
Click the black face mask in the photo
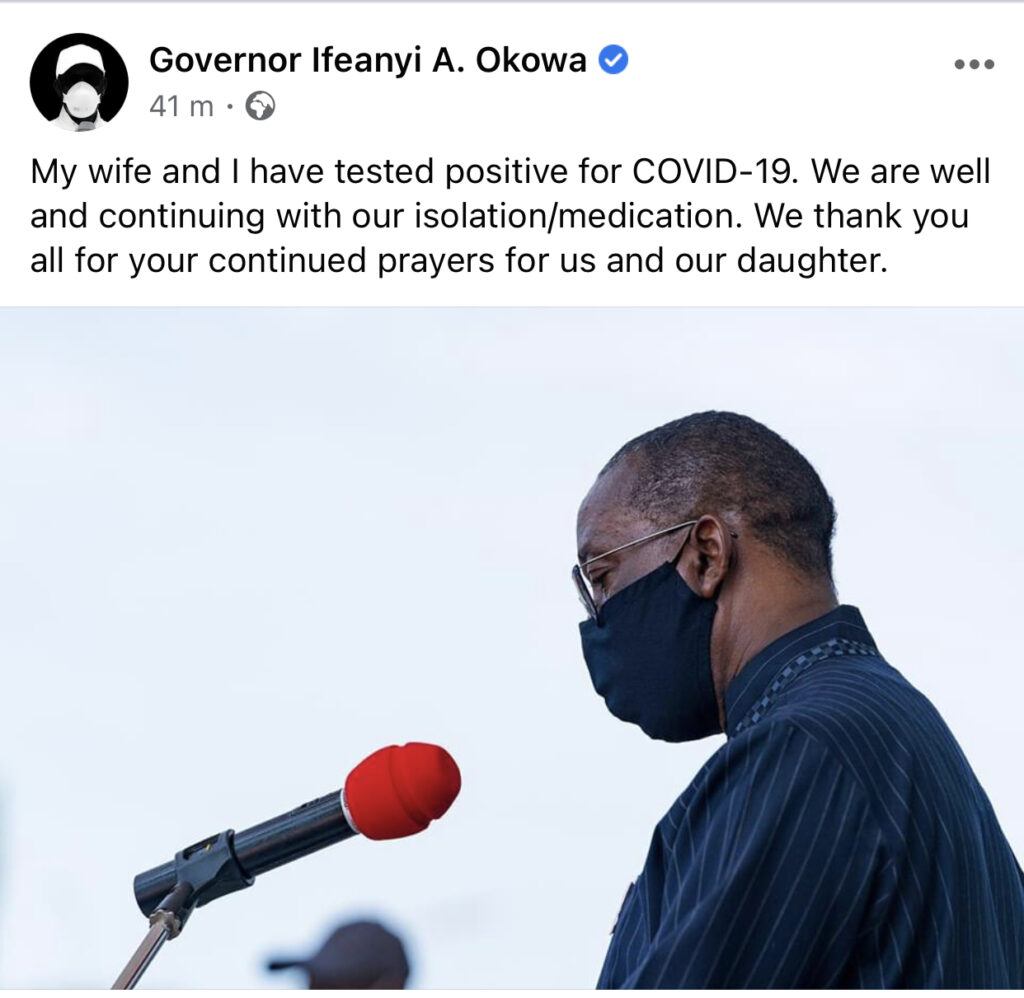pyautogui.click(x=648, y=653)
